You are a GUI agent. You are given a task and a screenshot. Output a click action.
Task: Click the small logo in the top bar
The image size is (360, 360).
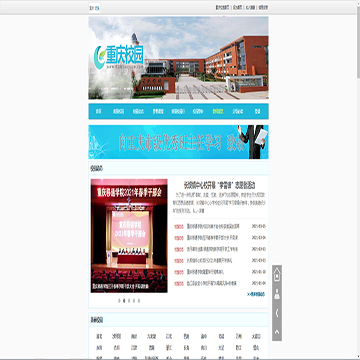pyautogui.click(x=94, y=7)
